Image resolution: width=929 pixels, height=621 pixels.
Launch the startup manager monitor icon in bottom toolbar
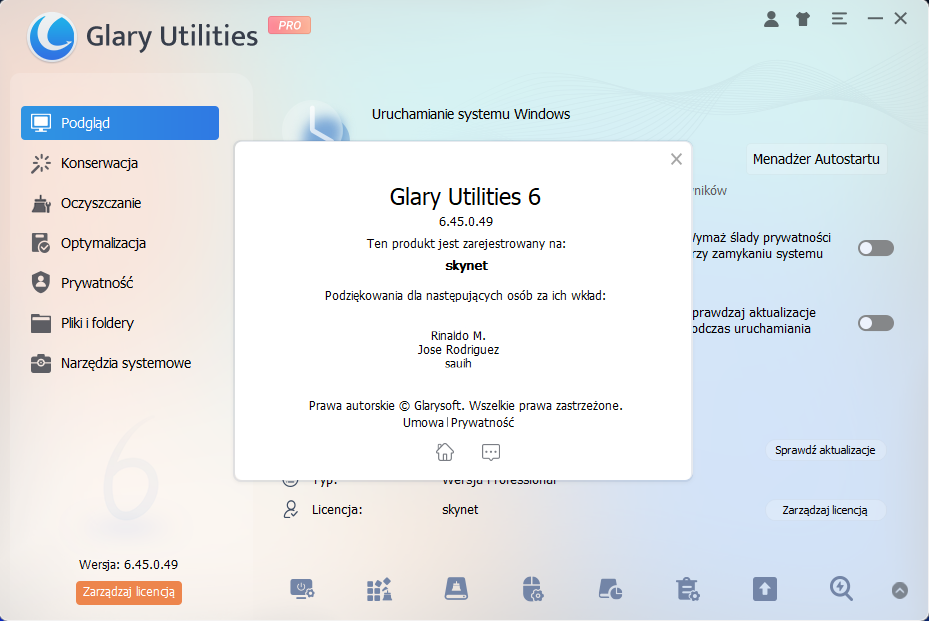pyautogui.click(x=302, y=590)
